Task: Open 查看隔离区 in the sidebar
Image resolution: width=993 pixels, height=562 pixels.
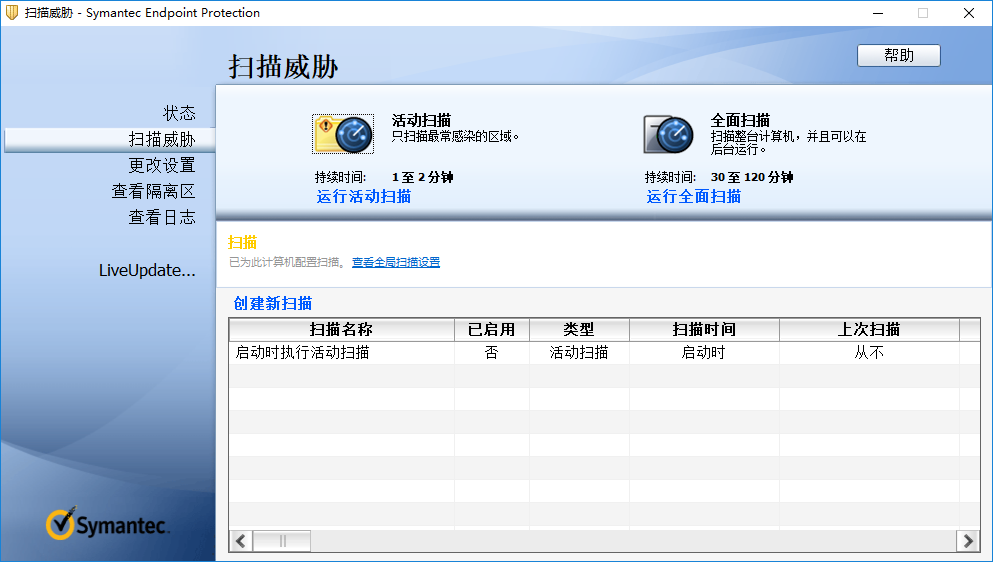Action: click(153, 191)
